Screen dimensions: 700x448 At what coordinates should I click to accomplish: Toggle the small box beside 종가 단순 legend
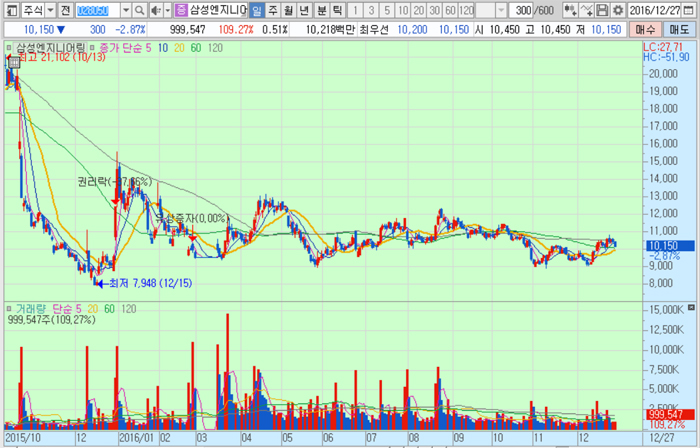[x=90, y=47]
